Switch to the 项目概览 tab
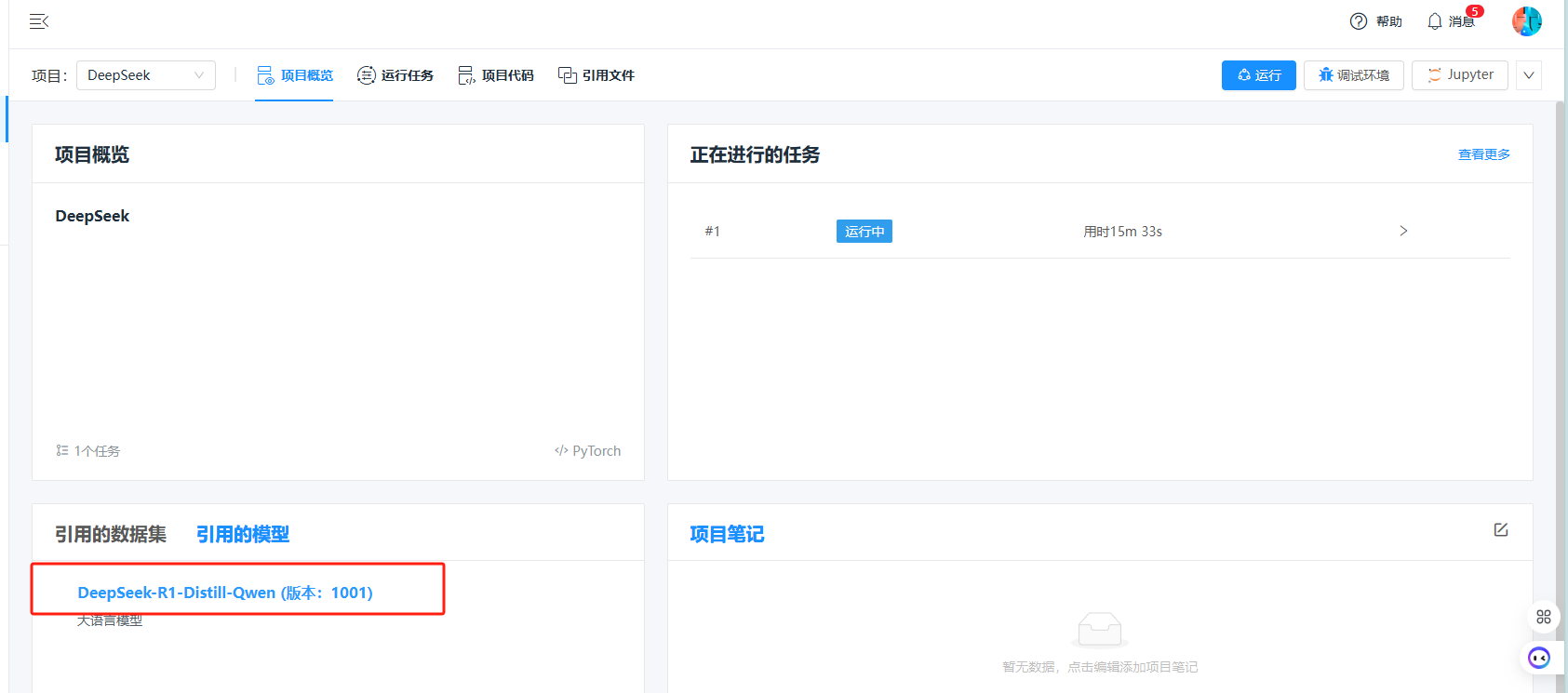This screenshot has width=1568, height=693. (295, 75)
